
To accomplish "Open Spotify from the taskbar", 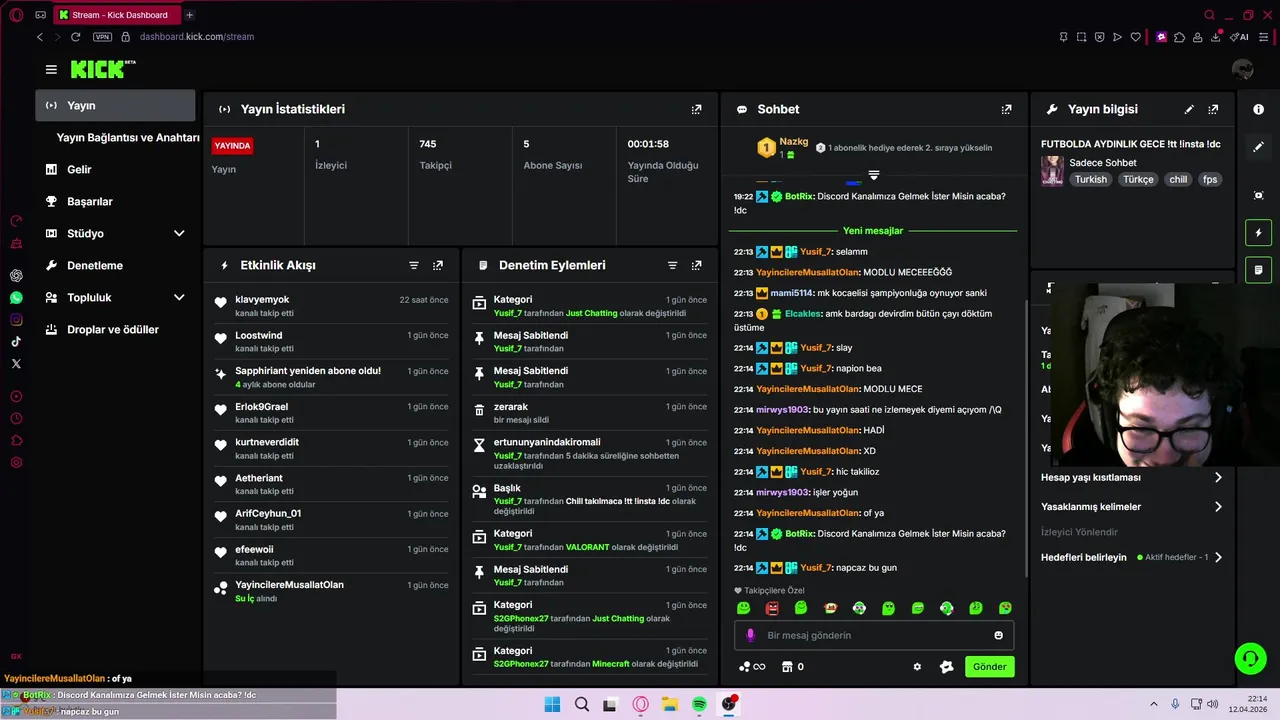I will (x=699, y=704).
